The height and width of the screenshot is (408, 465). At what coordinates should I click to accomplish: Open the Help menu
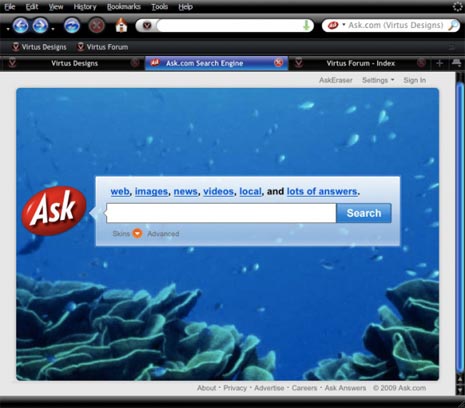185,7
